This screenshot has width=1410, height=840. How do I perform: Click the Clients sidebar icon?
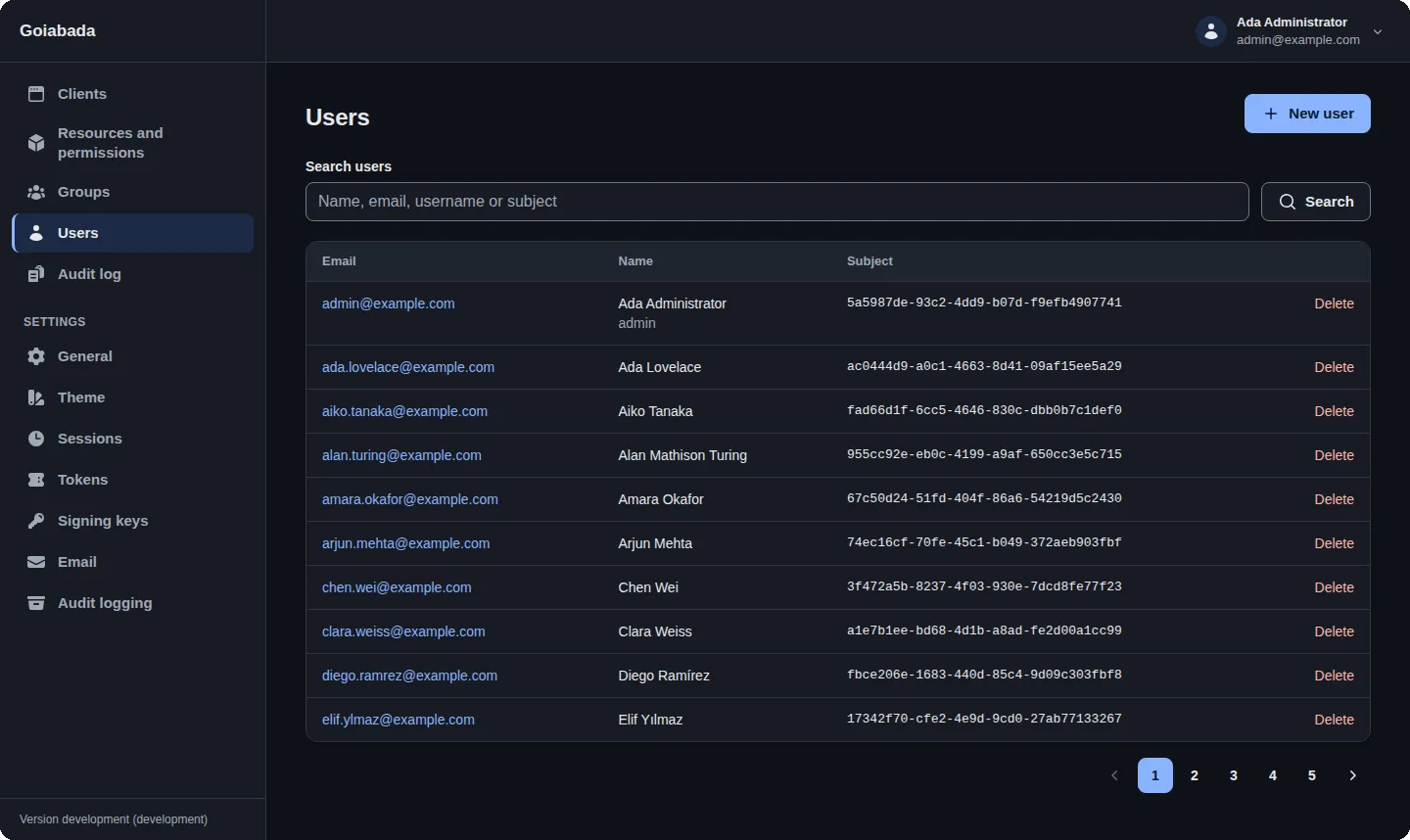36,94
